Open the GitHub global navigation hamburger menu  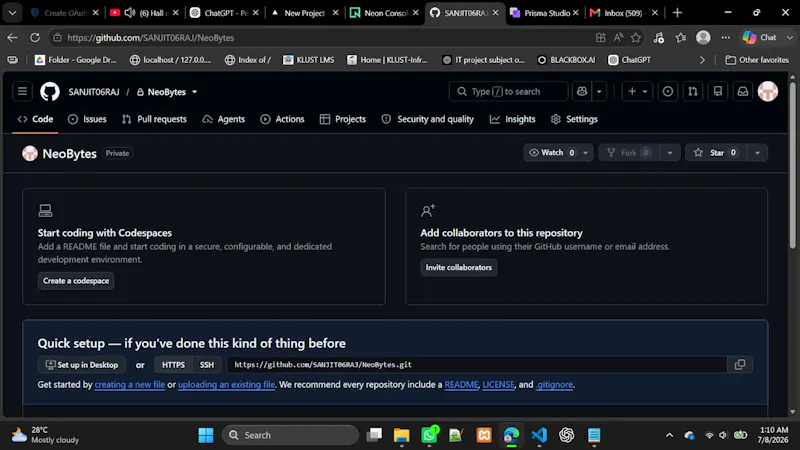(x=22, y=91)
